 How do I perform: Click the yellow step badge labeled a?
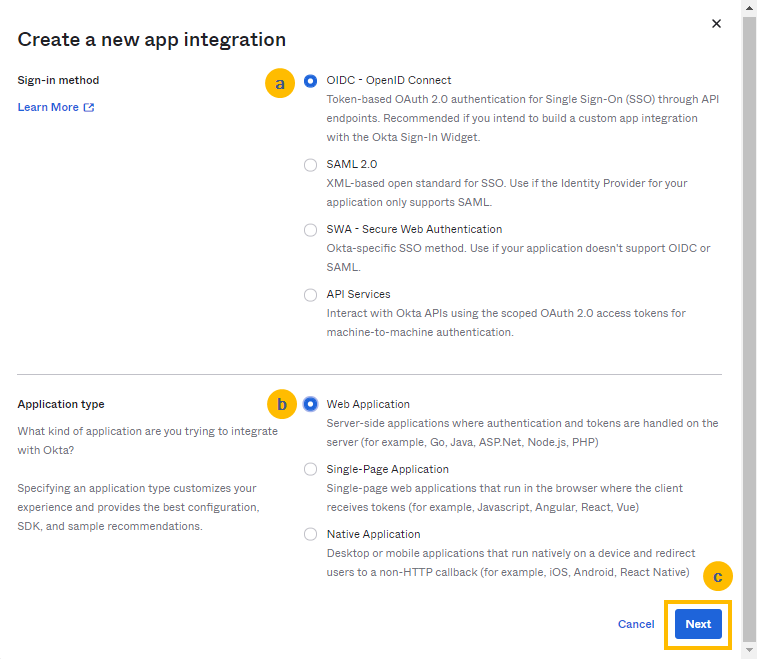280,84
